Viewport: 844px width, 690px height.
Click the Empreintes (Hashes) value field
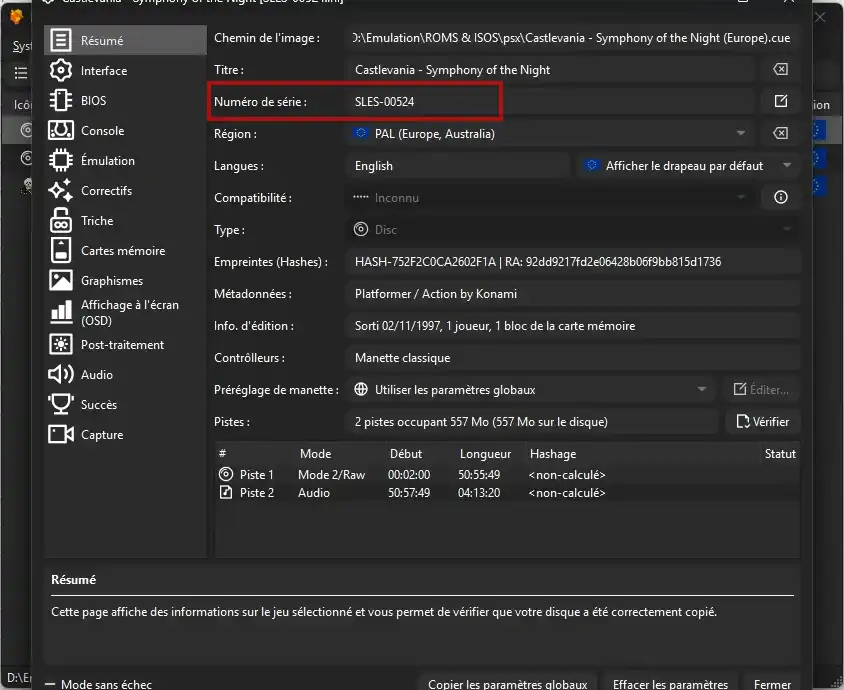pyautogui.click(x=573, y=262)
